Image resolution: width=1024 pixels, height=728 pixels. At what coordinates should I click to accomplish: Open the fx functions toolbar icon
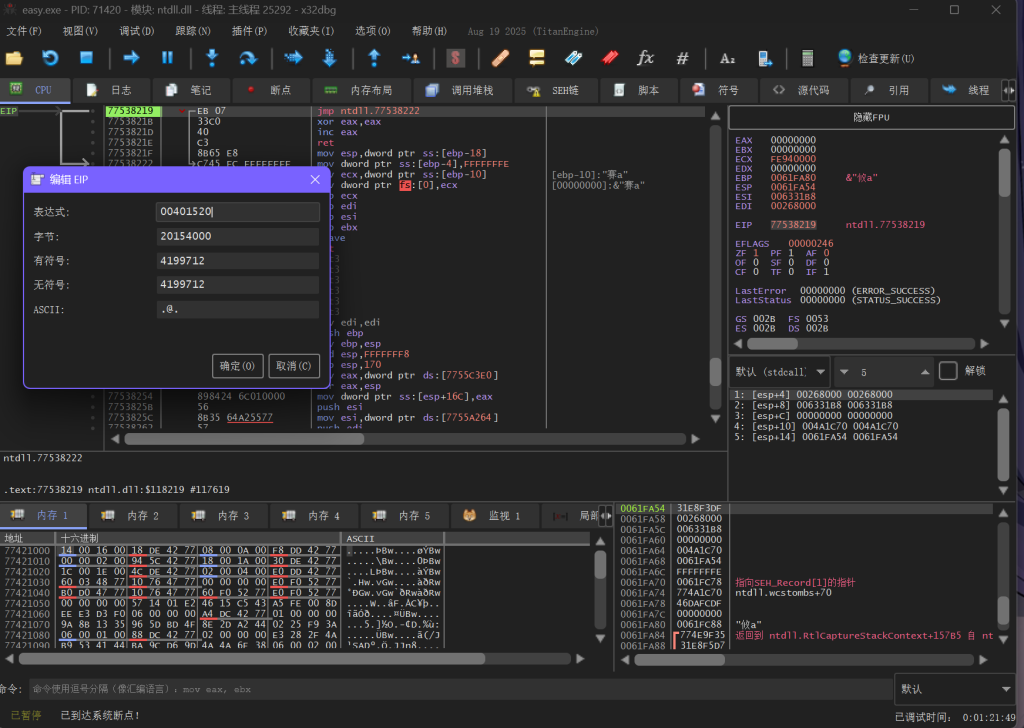646,58
